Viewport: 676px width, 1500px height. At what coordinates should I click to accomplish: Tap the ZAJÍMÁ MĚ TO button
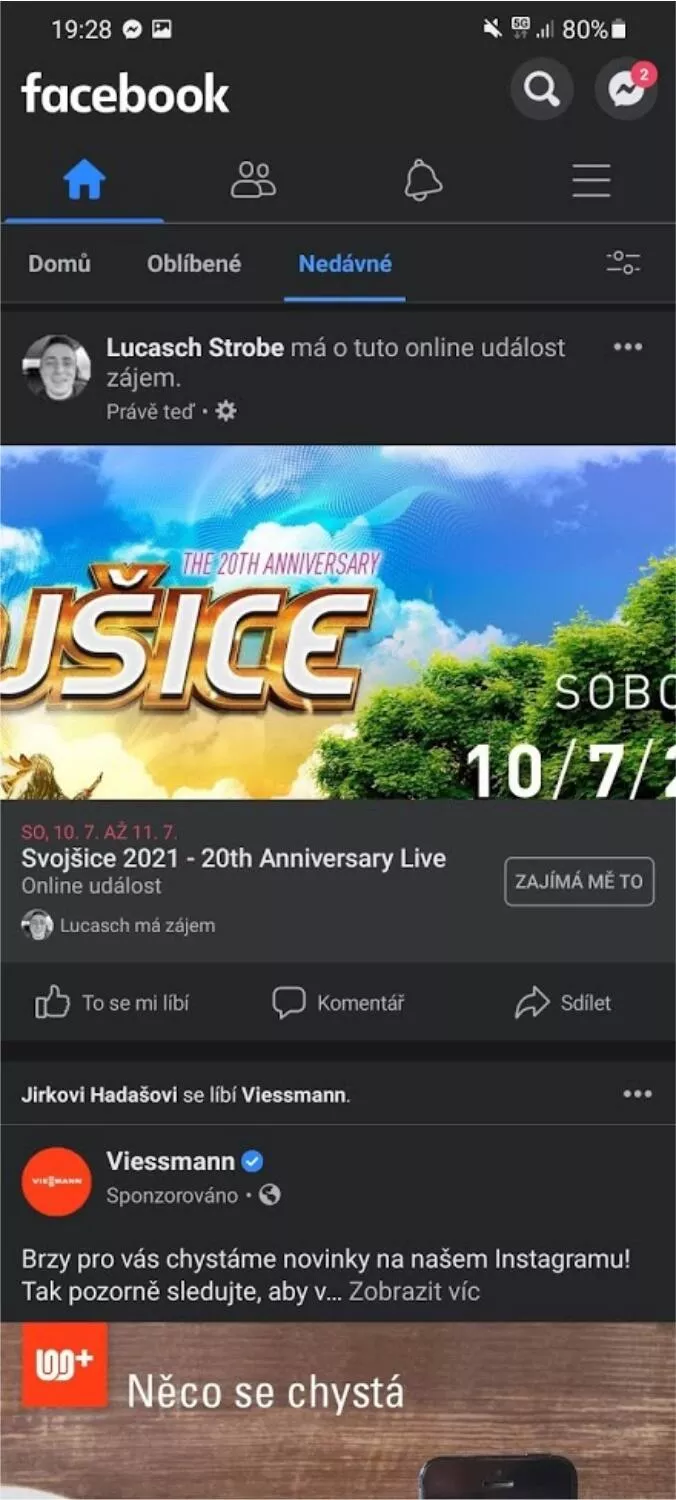[x=579, y=882]
